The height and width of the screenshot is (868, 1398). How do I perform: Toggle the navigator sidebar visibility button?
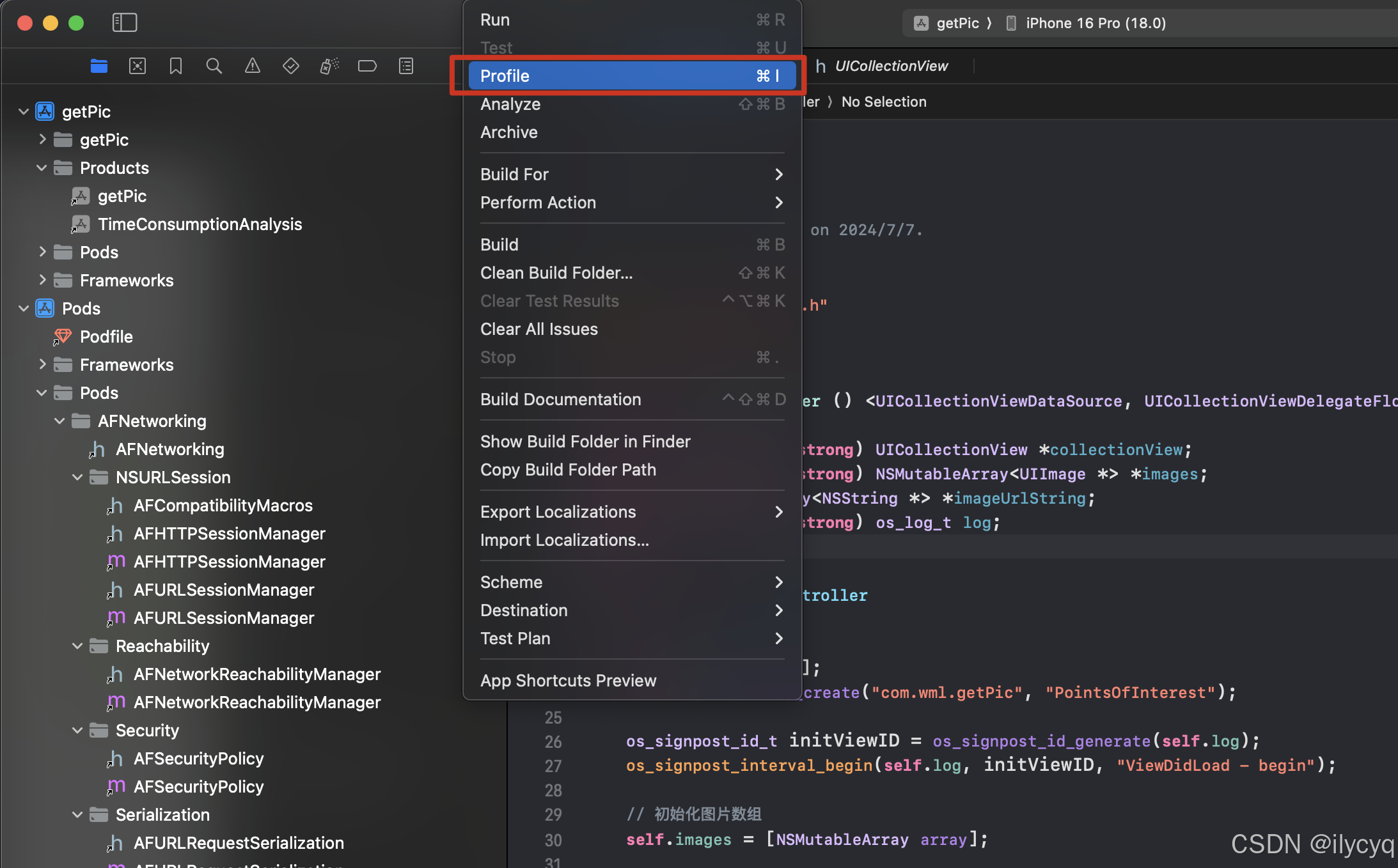125,23
